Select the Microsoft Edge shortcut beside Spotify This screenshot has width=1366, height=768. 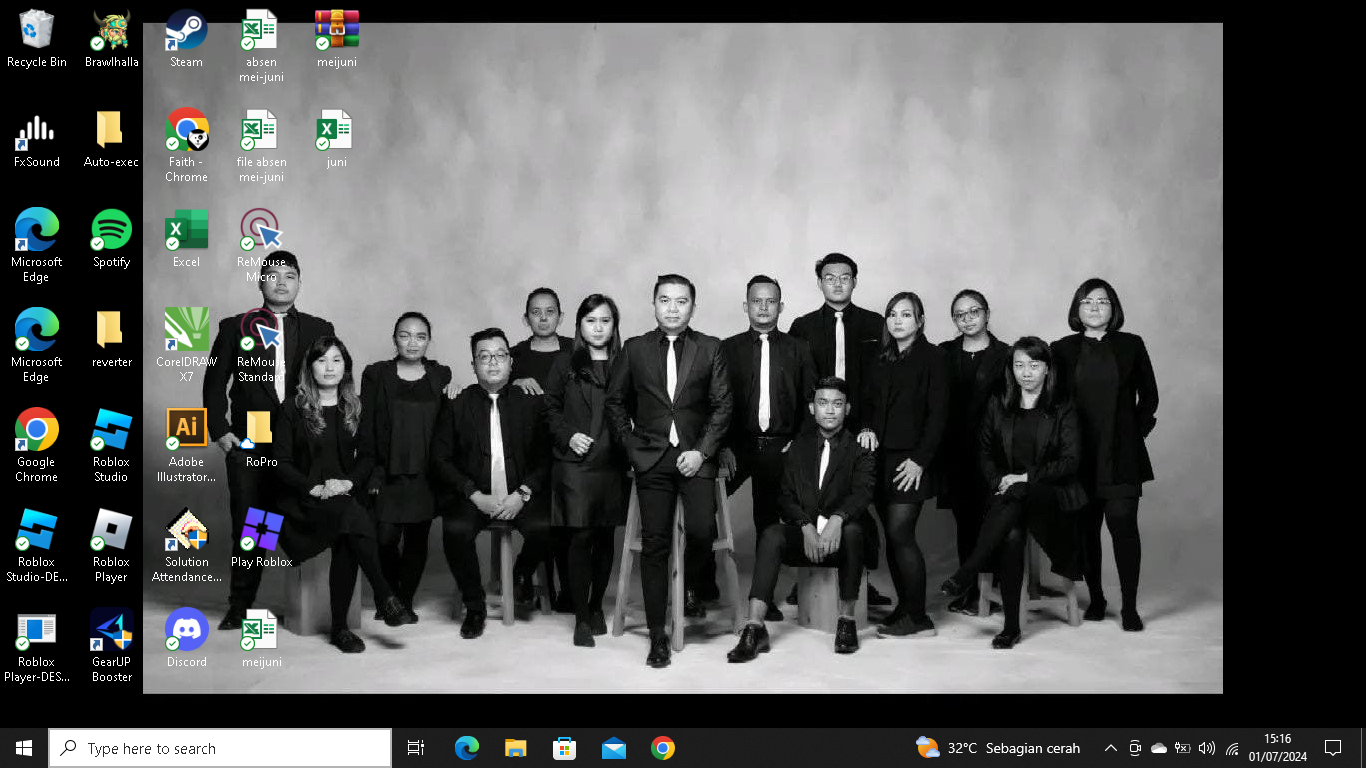click(36, 246)
